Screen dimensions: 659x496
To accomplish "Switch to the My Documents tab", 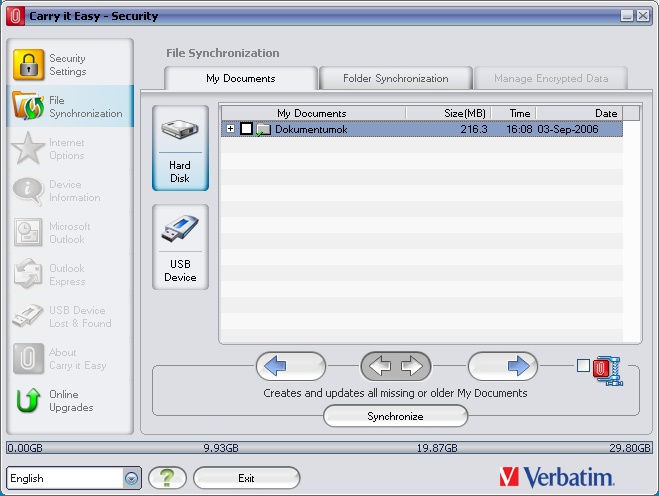I will click(241, 78).
